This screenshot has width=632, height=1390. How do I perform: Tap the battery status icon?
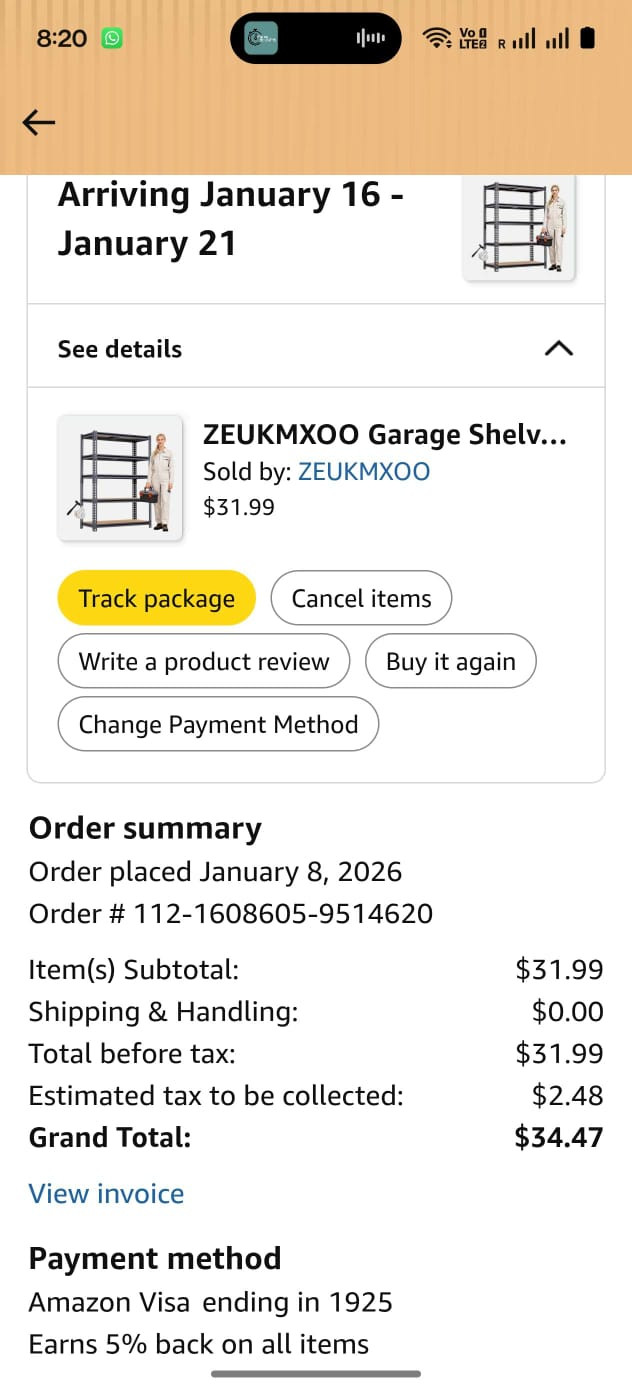[x=587, y=39]
